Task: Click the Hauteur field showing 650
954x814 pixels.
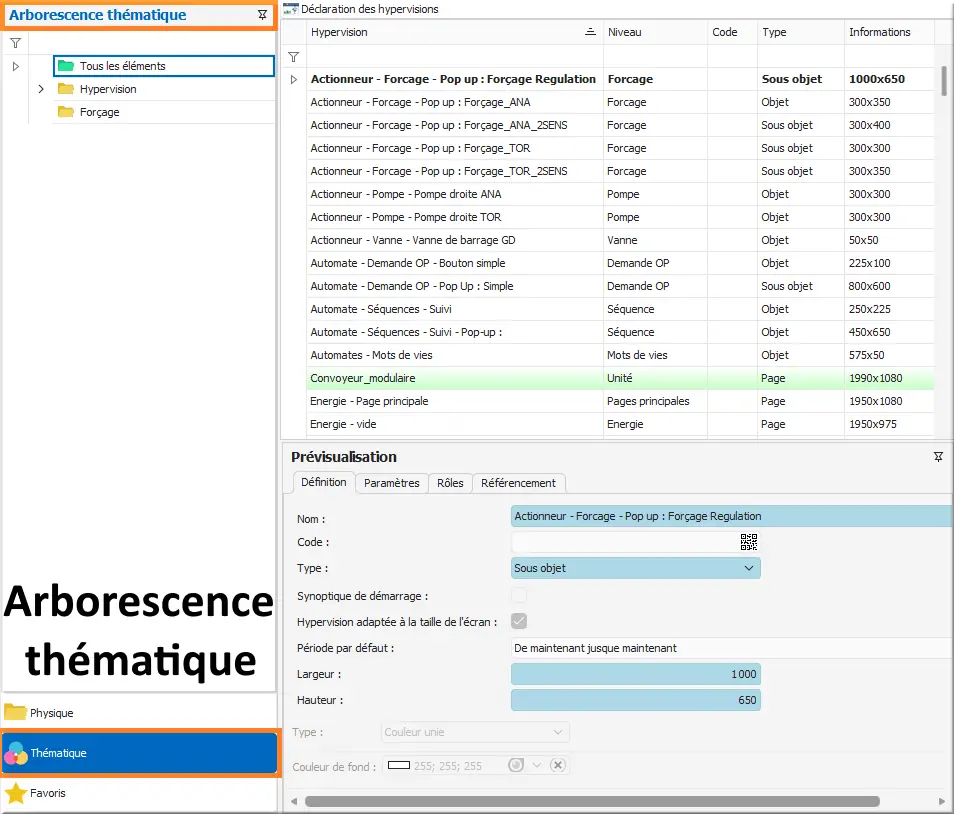Action: point(636,700)
